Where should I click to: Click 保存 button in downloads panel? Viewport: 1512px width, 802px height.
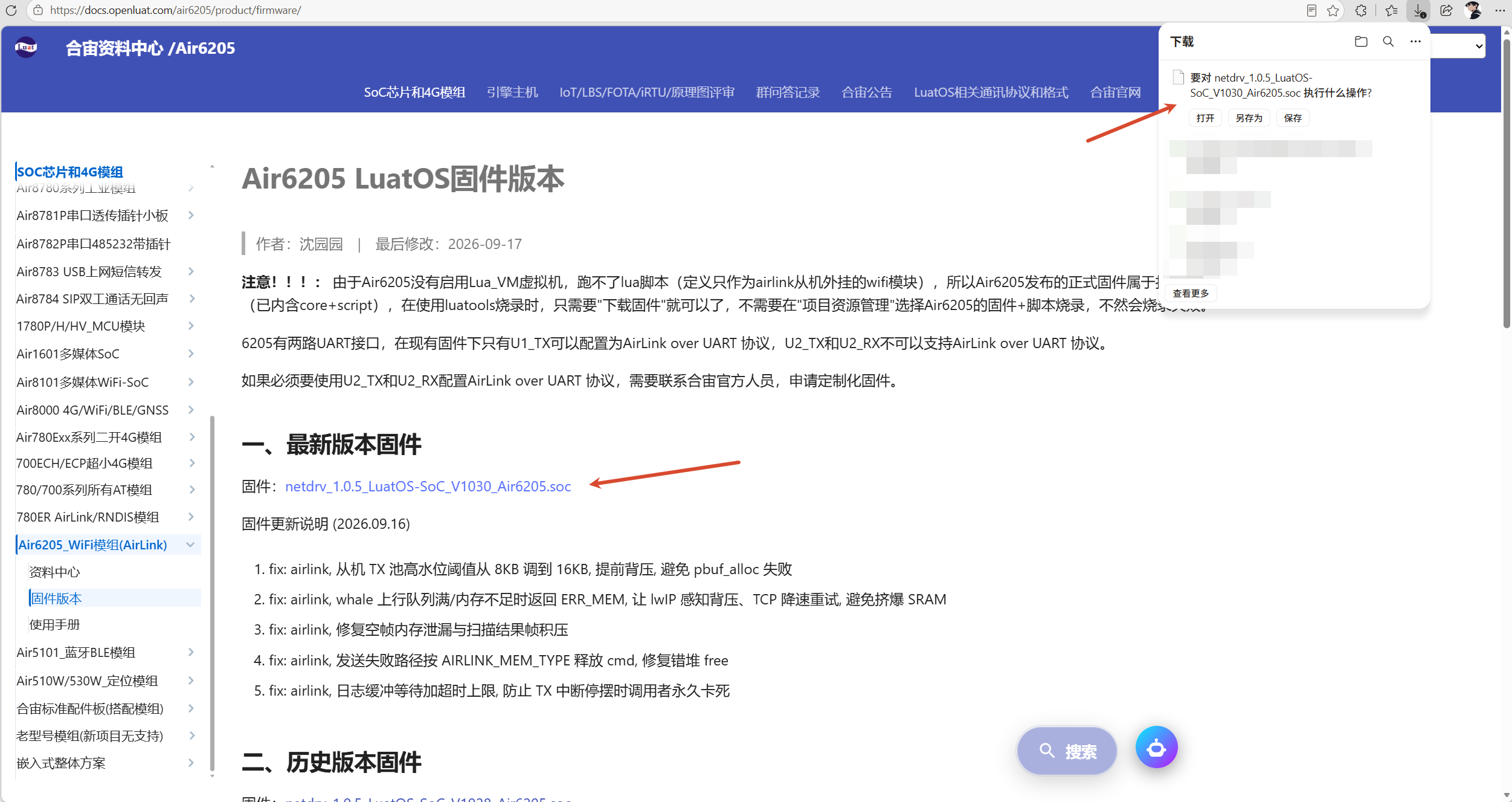tap(1293, 118)
